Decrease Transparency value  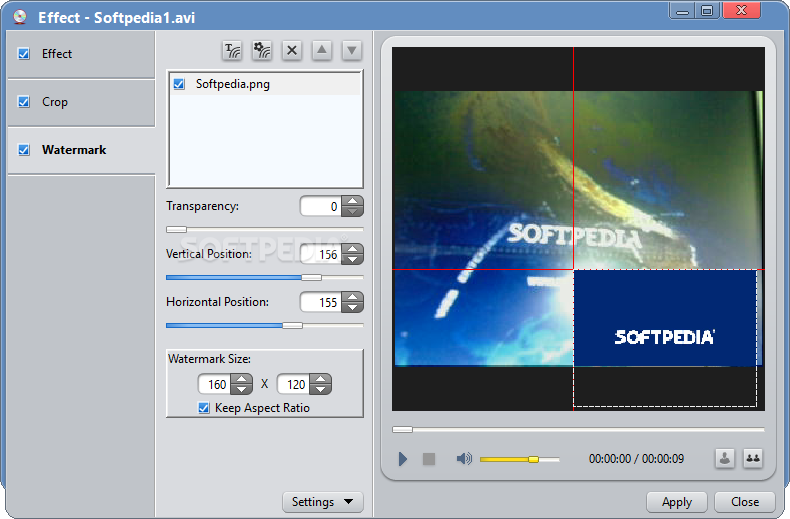(x=353, y=212)
